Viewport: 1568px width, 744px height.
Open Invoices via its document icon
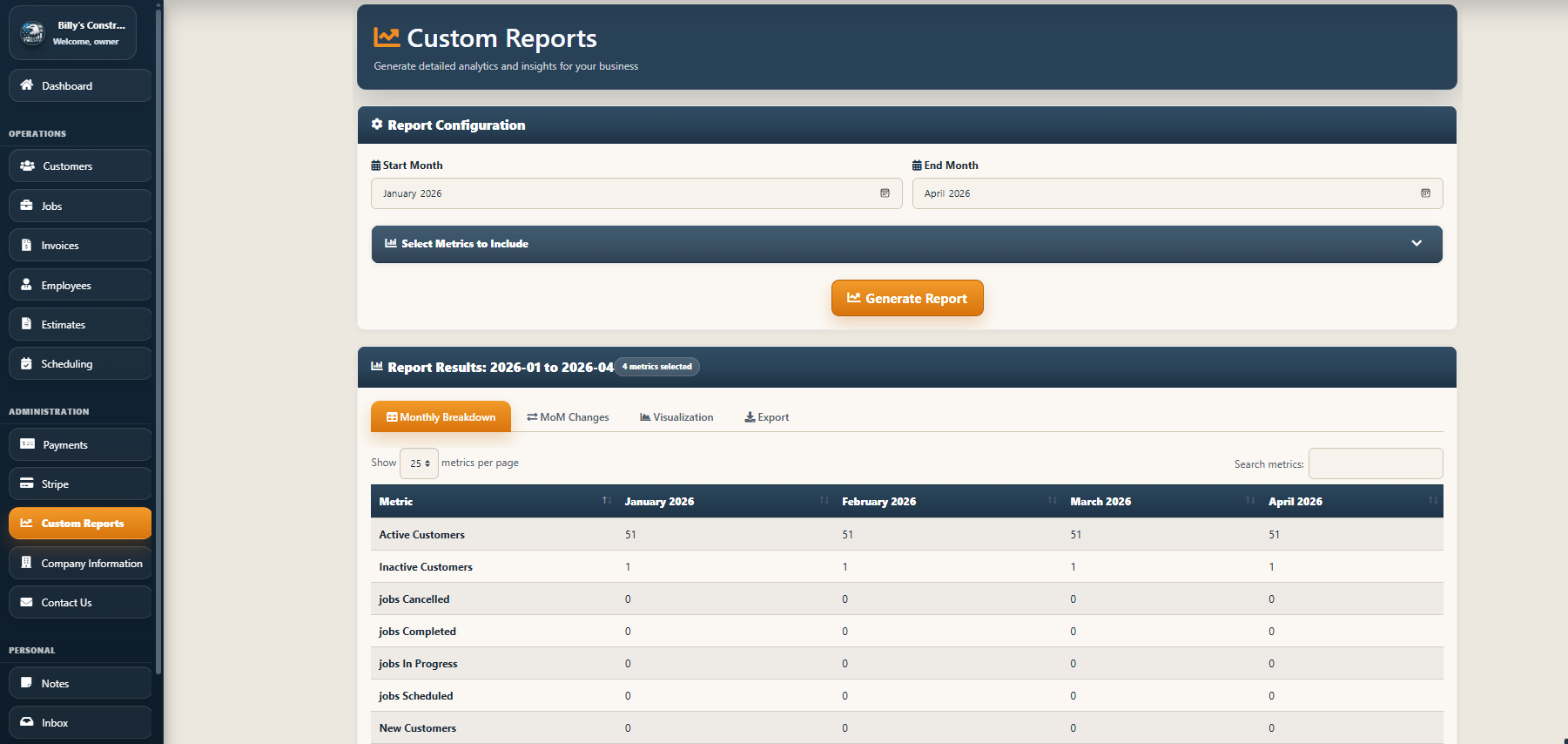(x=26, y=245)
